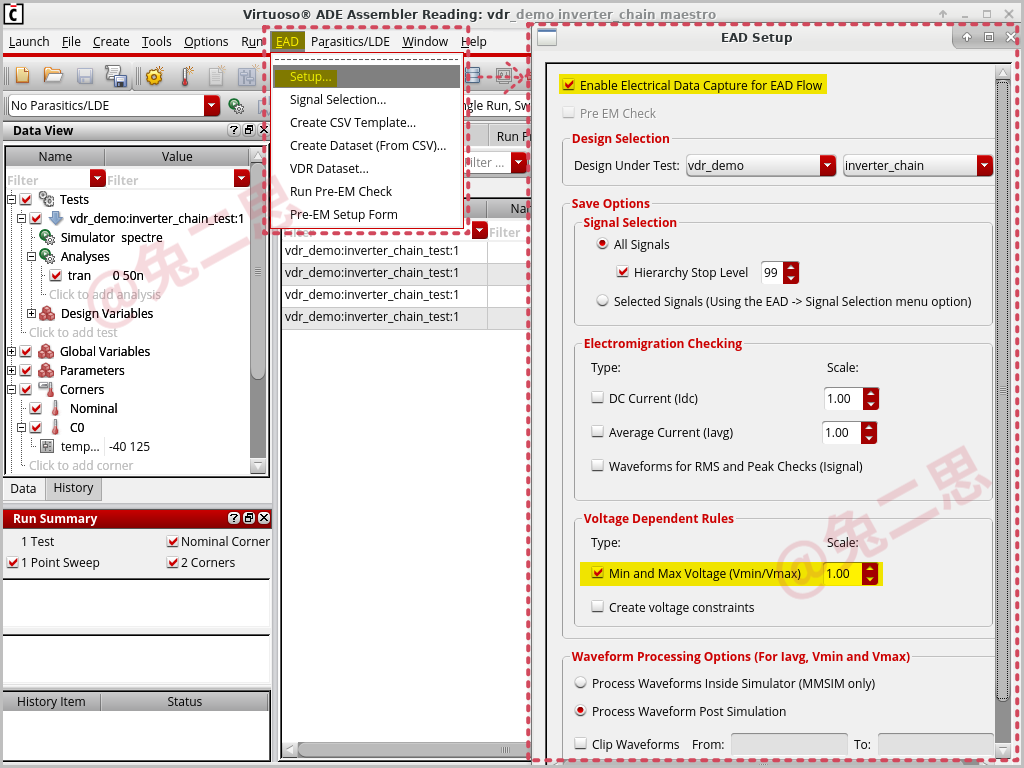Switch to the History tab
The height and width of the screenshot is (768, 1024).
click(x=73, y=488)
